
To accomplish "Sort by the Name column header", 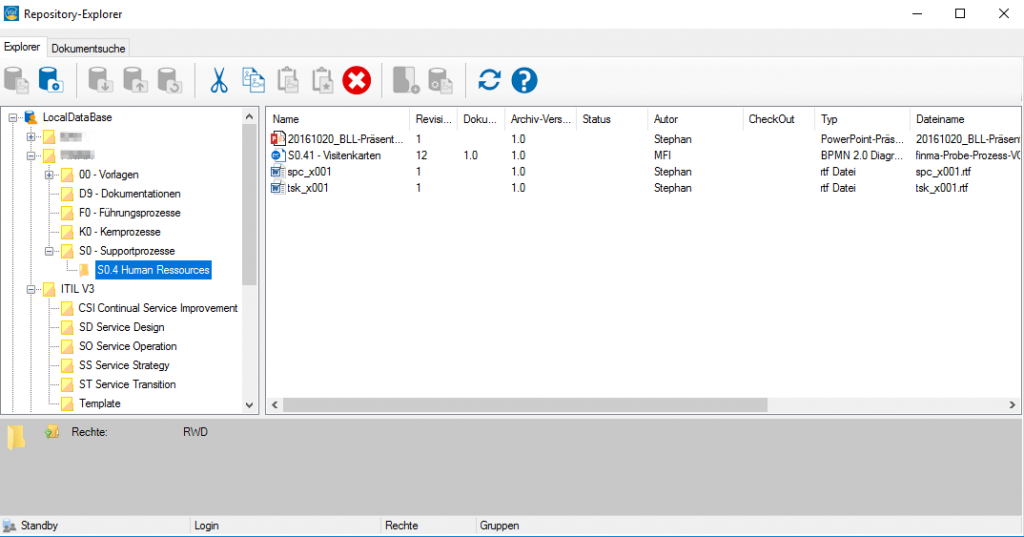I will [338, 119].
